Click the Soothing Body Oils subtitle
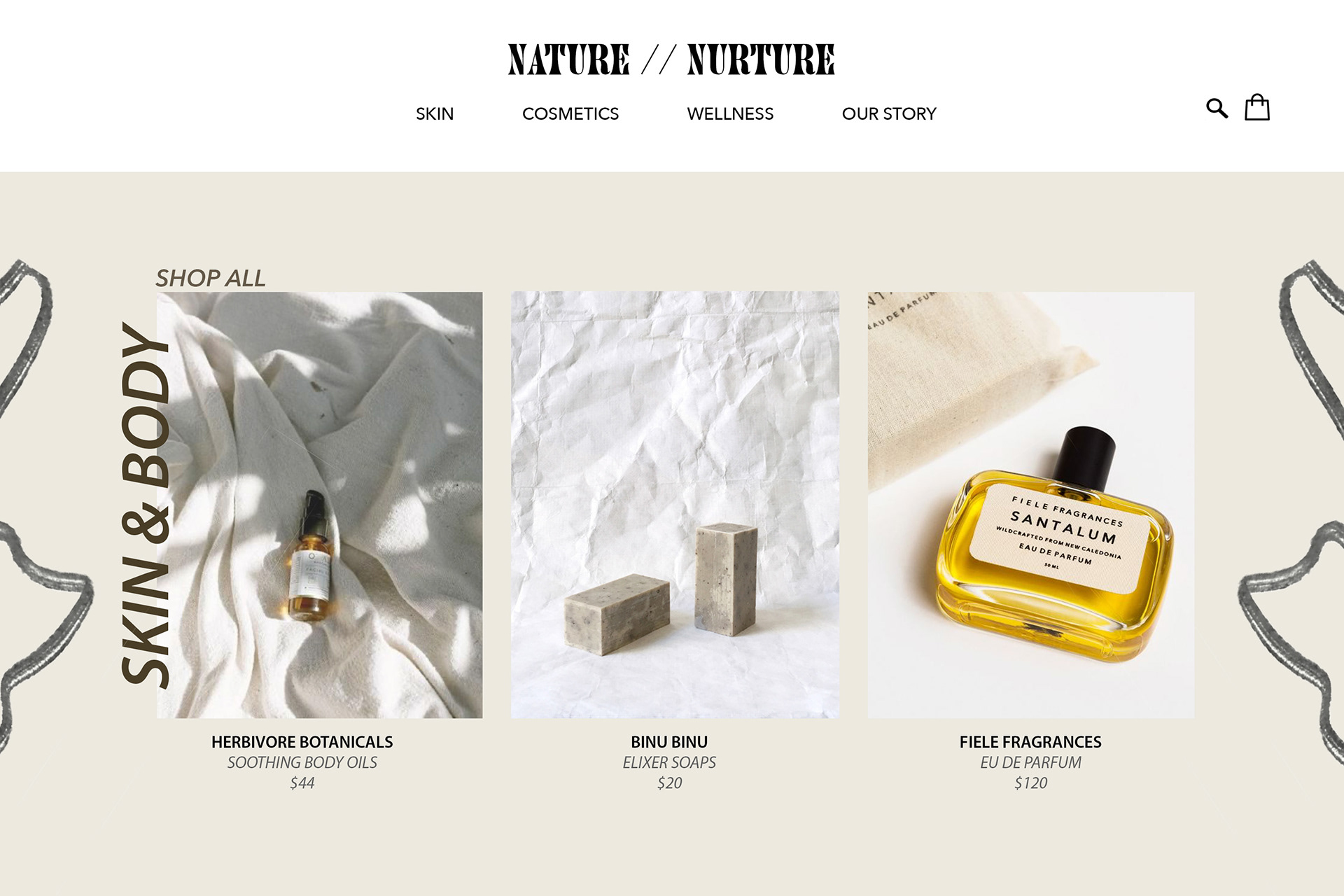The width and height of the screenshot is (1344, 896). click(302, 762)
